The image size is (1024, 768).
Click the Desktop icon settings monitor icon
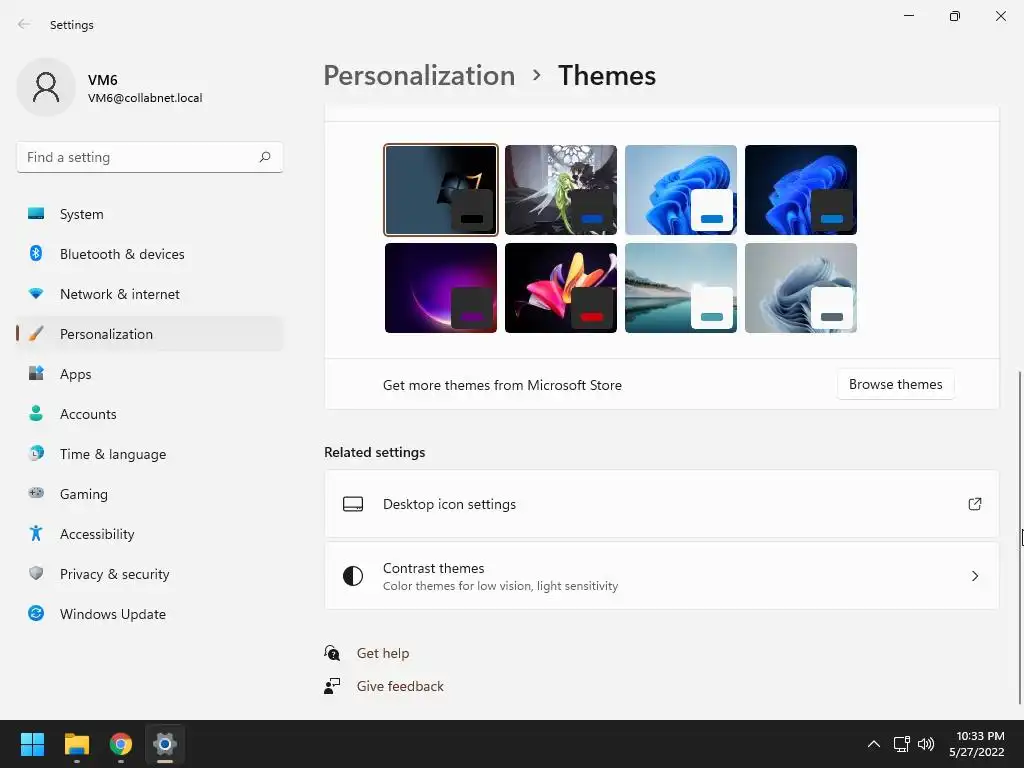tap(353, 504)
